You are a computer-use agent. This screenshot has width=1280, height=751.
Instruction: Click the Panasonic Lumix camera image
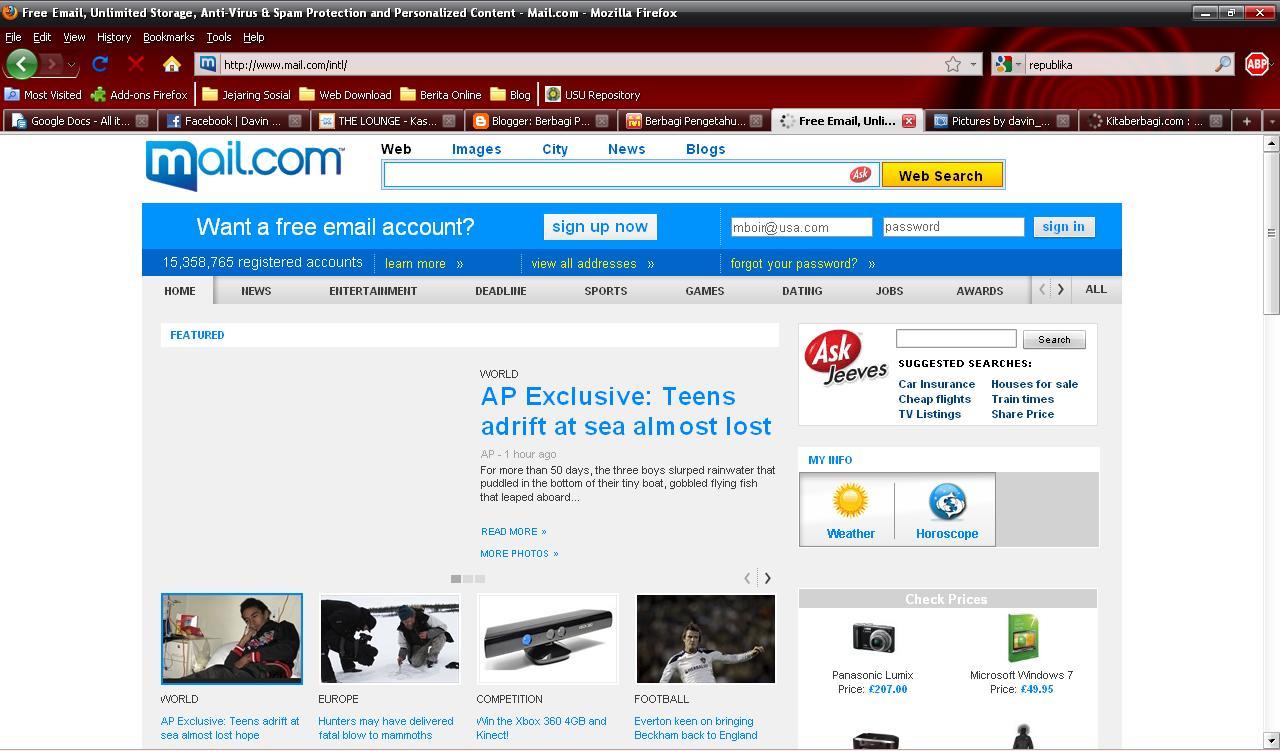point(873,638)
